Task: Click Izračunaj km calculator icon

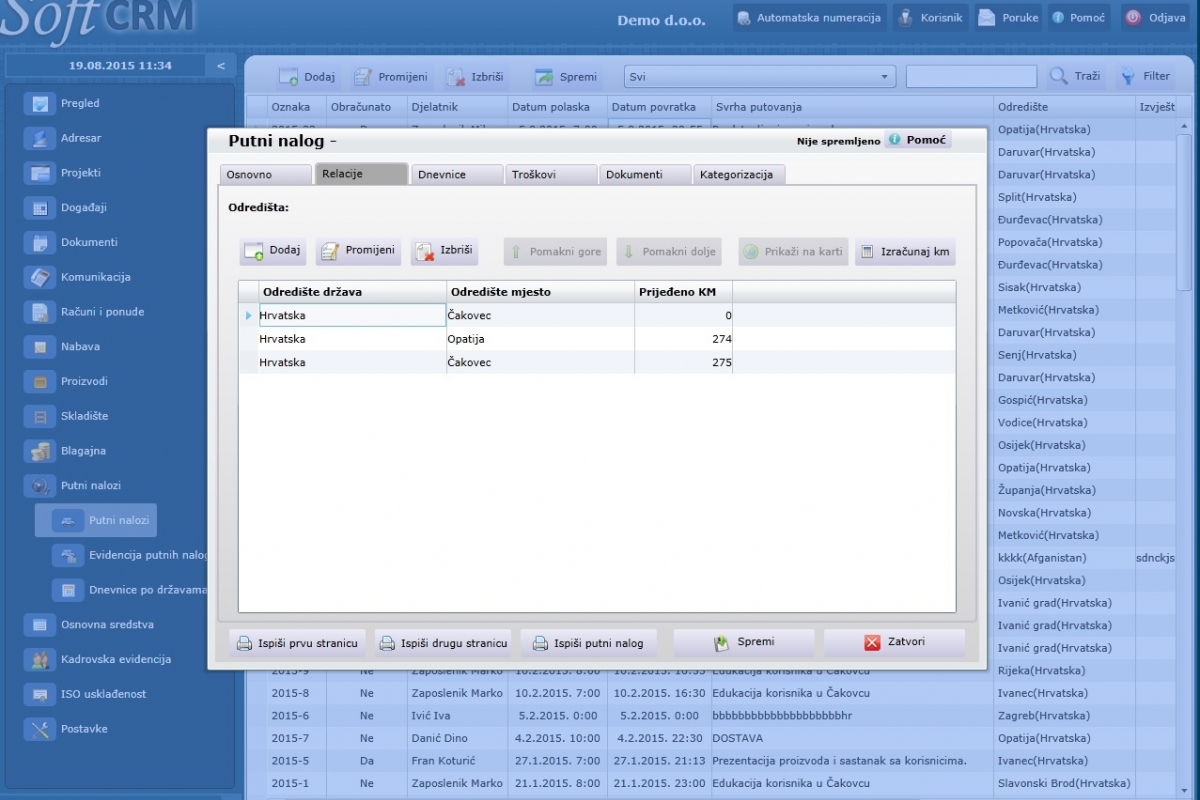Action: pyautogui.click(x=866, y=252)
